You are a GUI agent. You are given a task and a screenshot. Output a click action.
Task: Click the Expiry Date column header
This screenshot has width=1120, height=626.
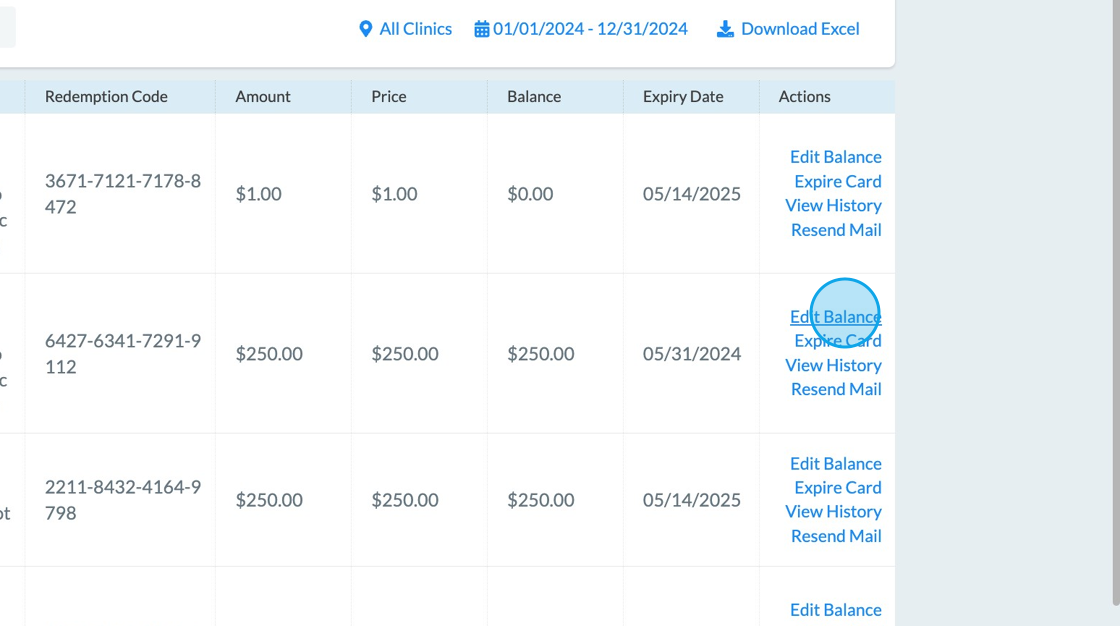683,96
